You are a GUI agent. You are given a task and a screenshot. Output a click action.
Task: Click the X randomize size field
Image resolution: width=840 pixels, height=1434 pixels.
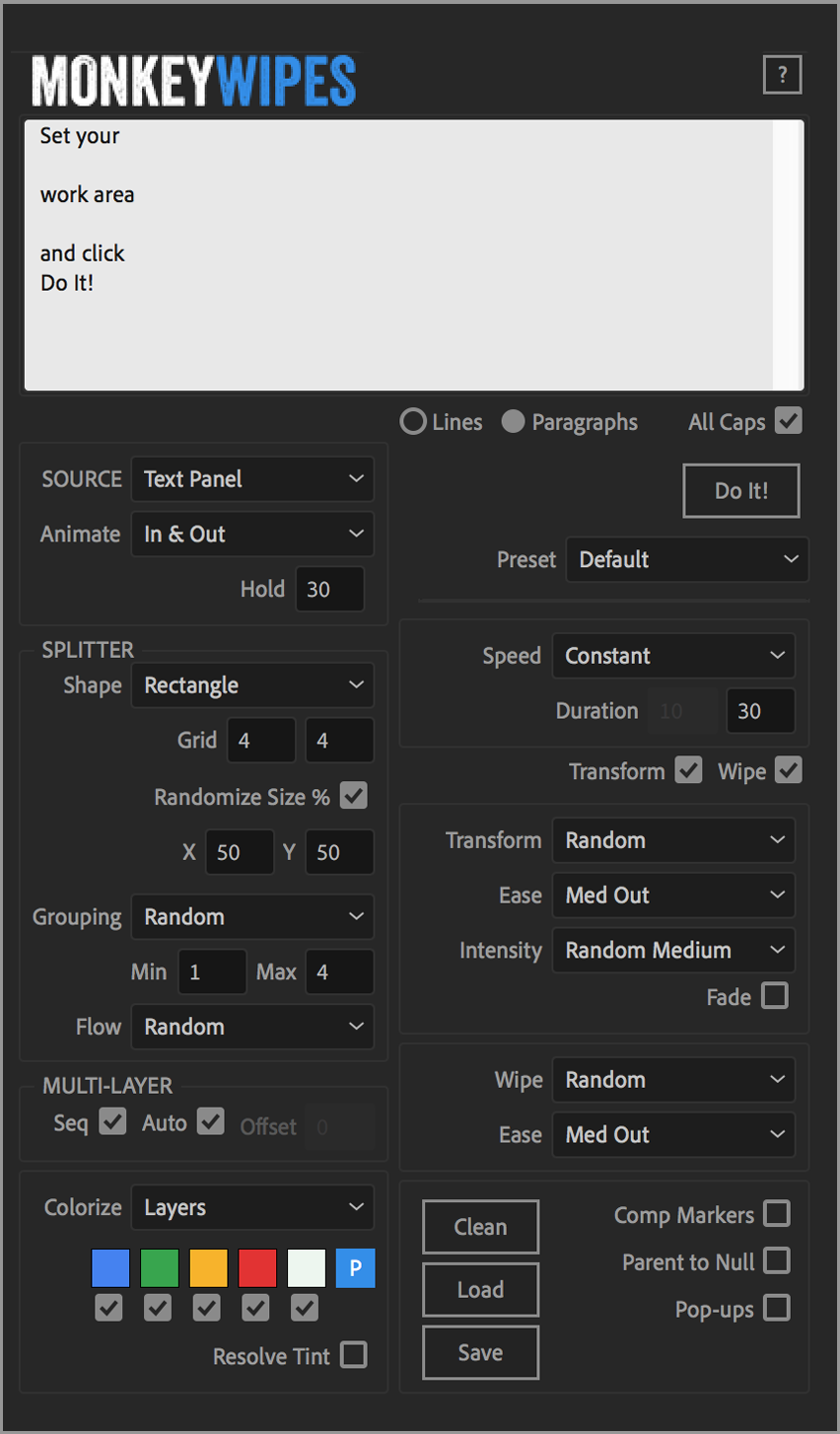coord(240,852)
